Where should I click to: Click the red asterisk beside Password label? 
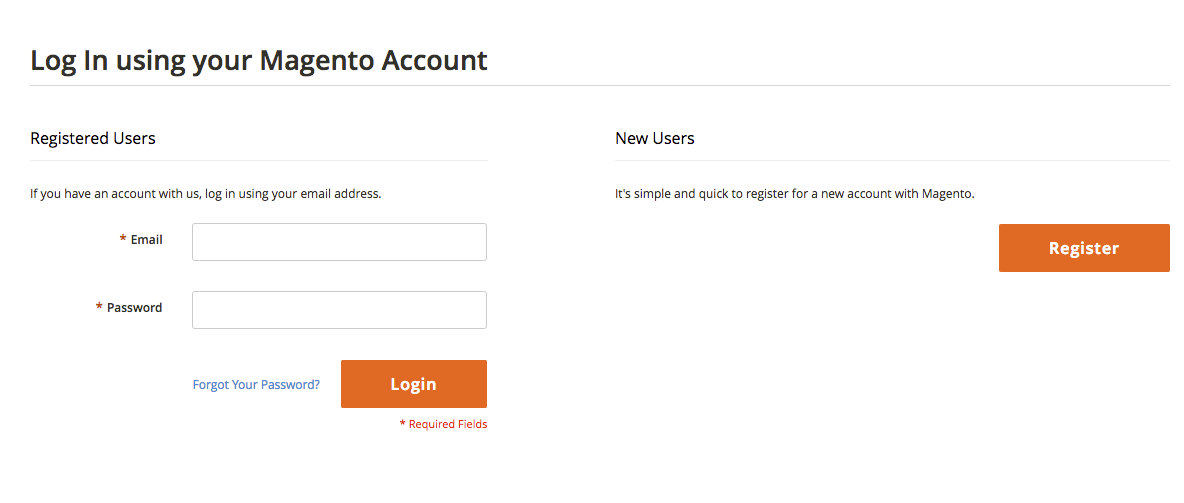click(x=99, y=308)
